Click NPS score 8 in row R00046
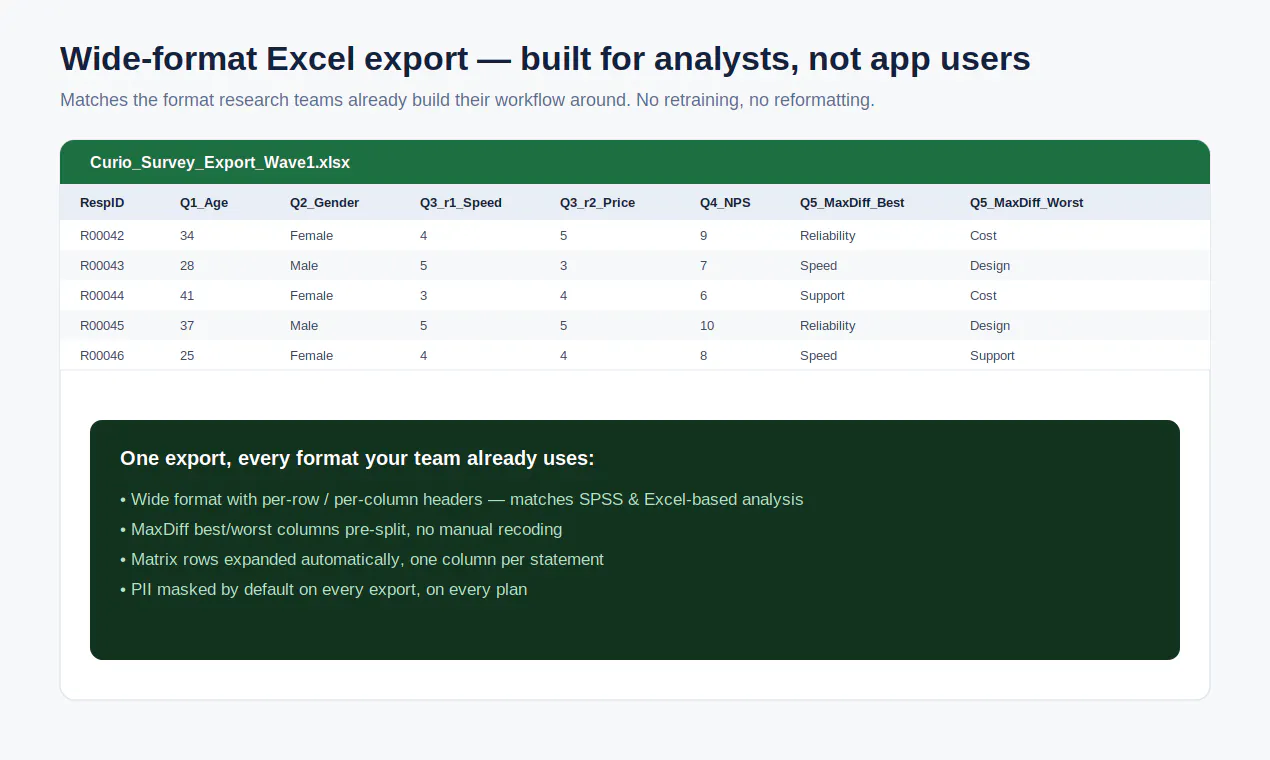 [704, 355]
